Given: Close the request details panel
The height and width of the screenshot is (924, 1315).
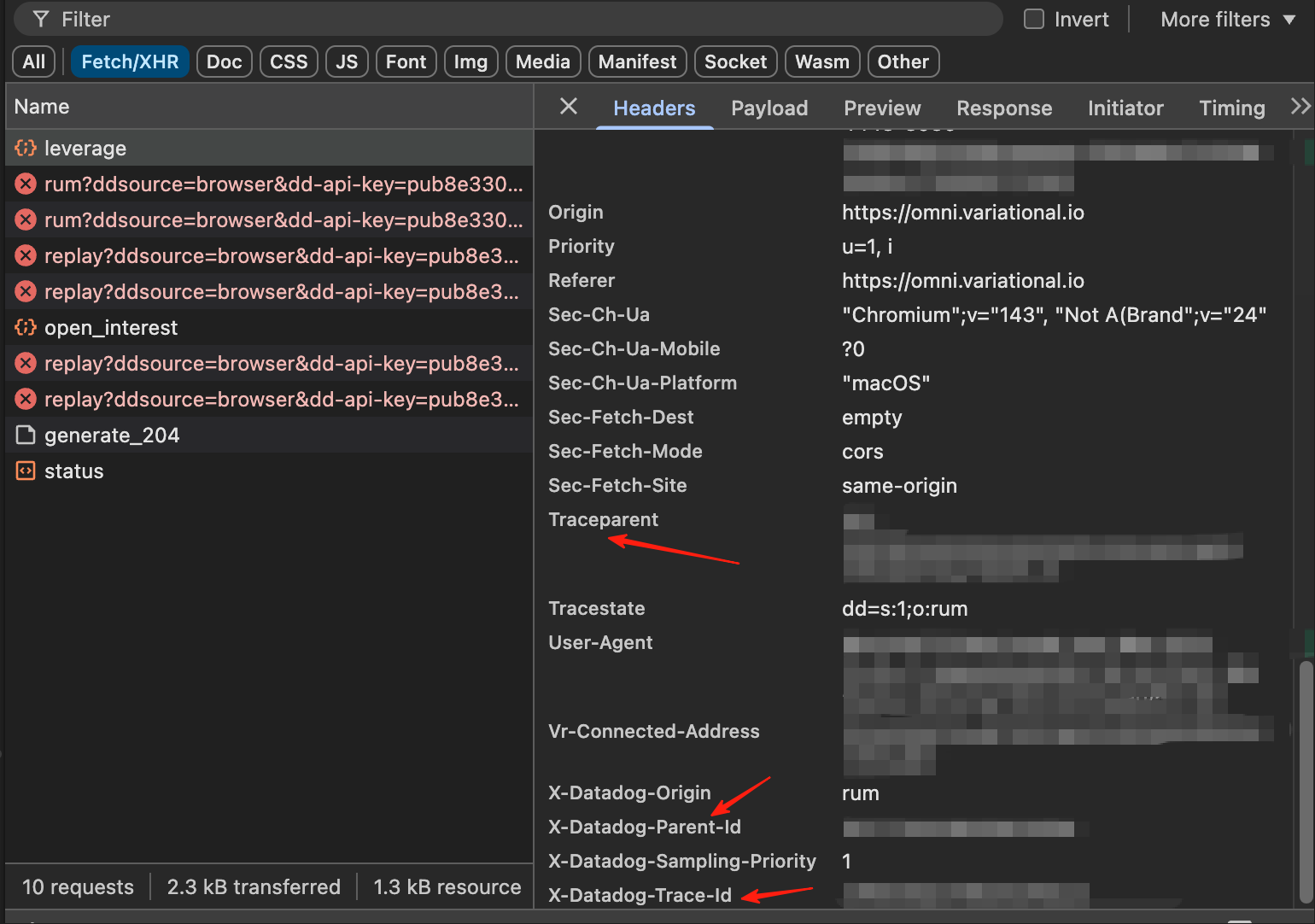Looking at the screenshot, I should tap(569, 106).
